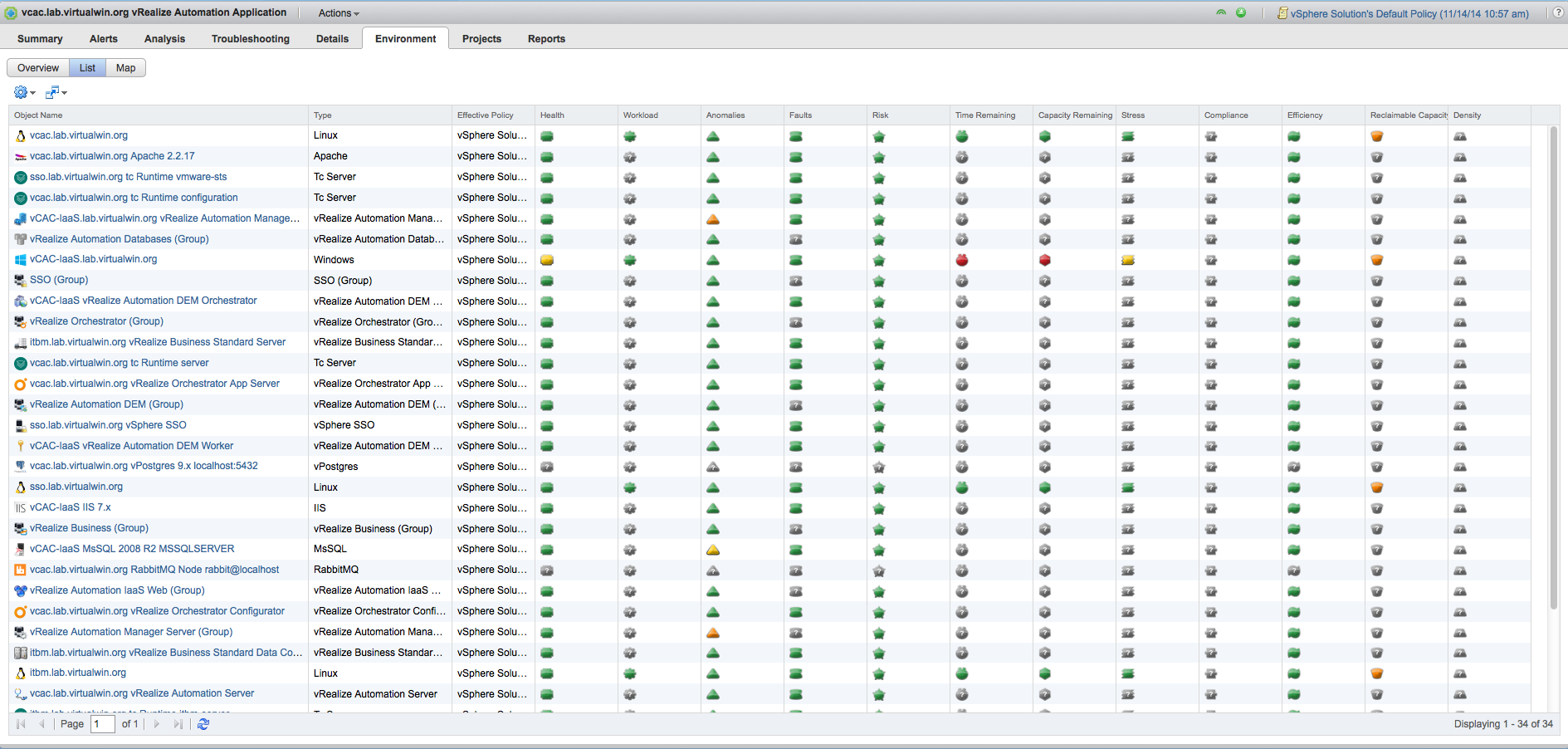Click the help question mark icon
Screen dimensions: 1568x749
tap(1558, 13)
